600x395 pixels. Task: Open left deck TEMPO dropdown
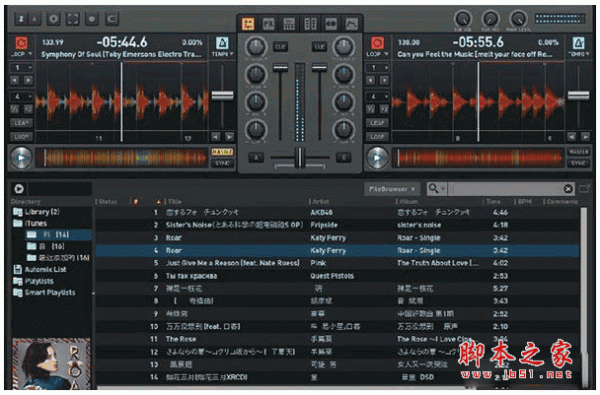[x=222, y=54]
